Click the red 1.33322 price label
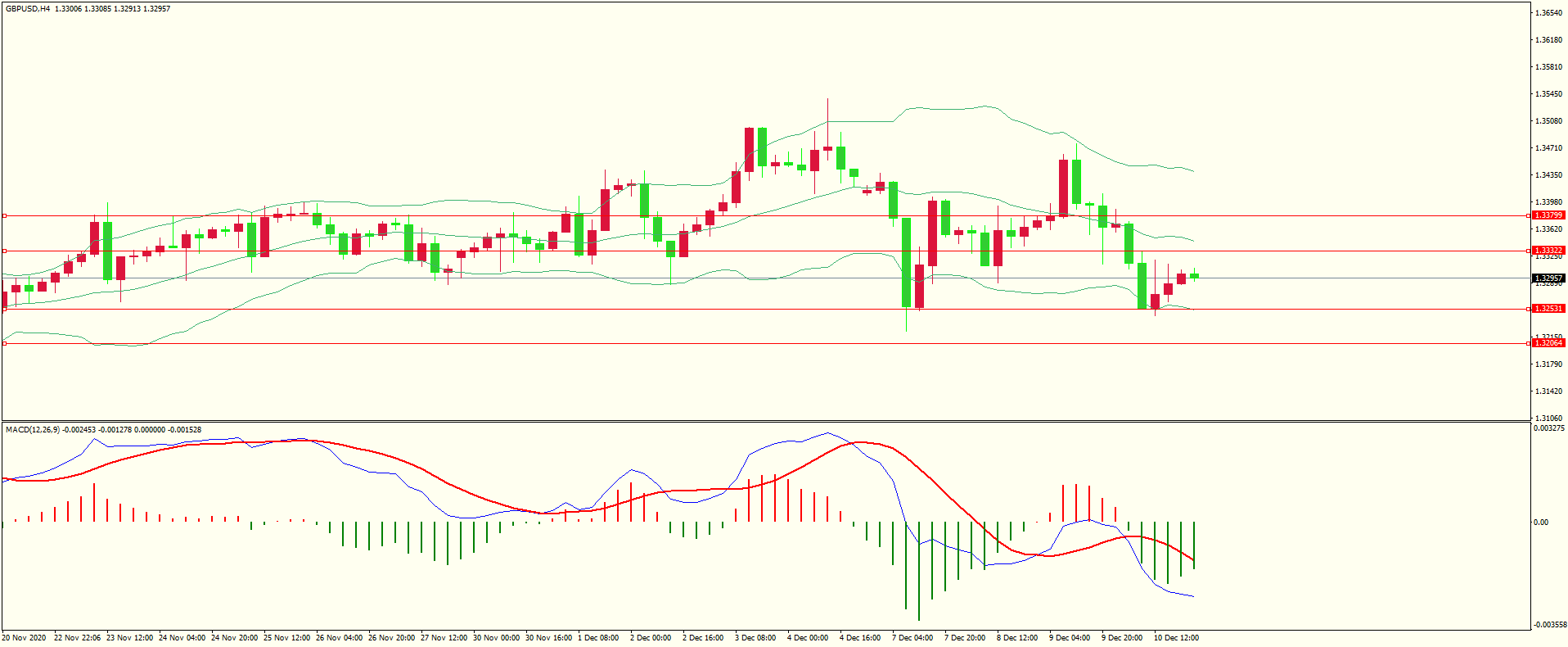Screen dimensions: 1568x647 pos(1548,251)
